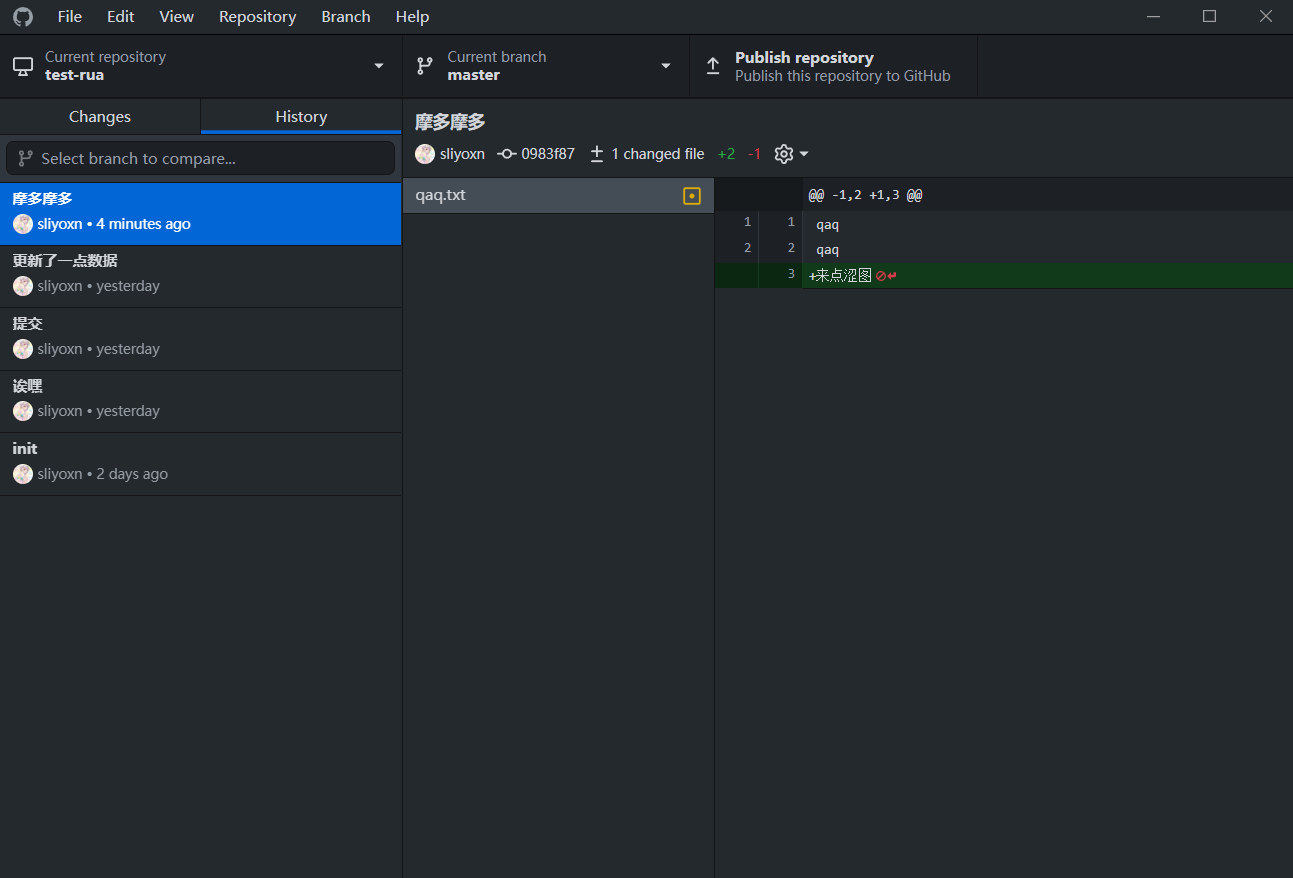The width and height of the screenshot is (1293, 878).
Task: Click the branch icon next to Current branch
Action: tap(425, 66)
